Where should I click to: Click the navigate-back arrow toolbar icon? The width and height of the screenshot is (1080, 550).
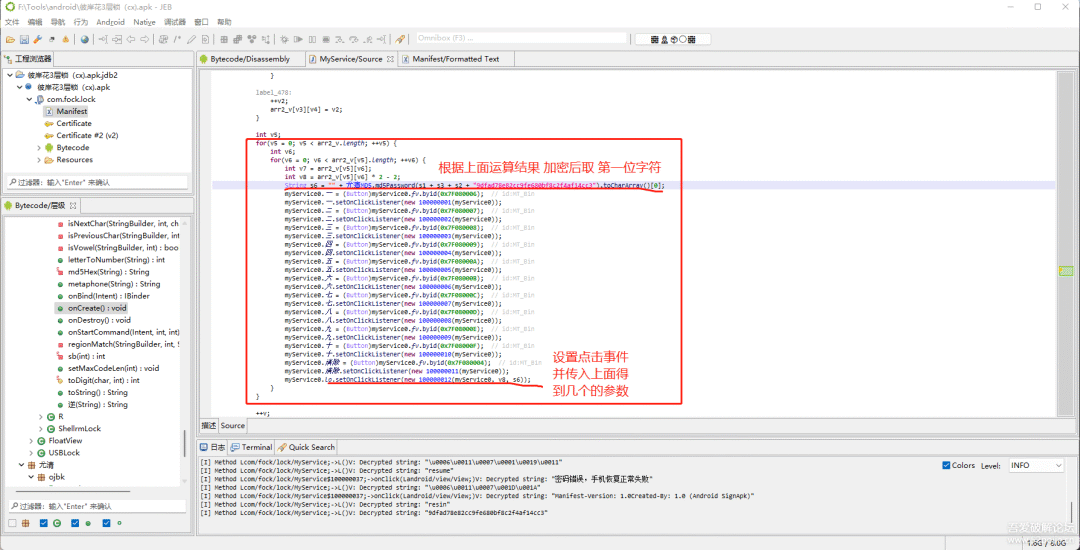point(131,39)
